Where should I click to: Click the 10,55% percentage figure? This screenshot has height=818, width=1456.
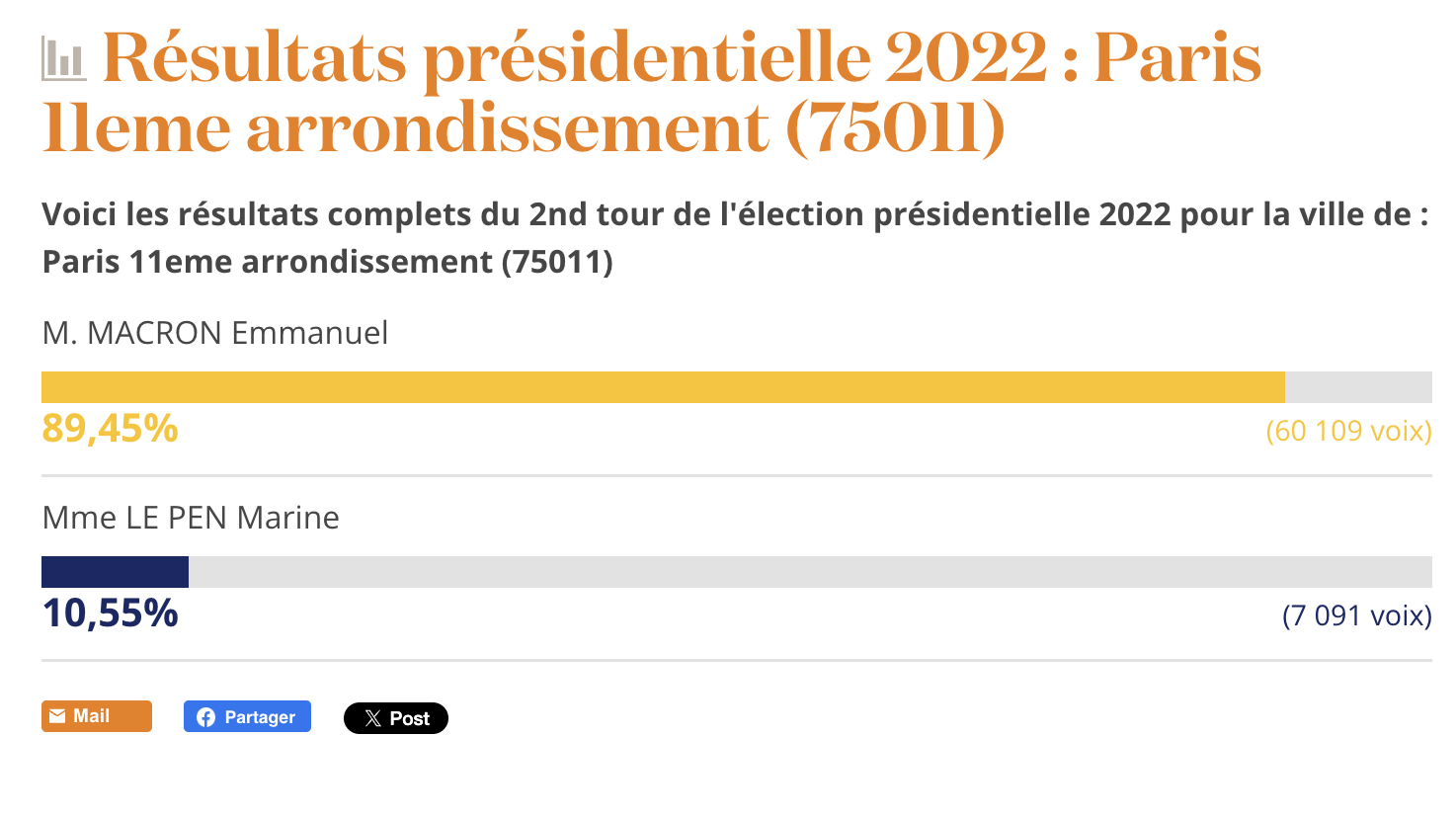click(x=110, y=613)
